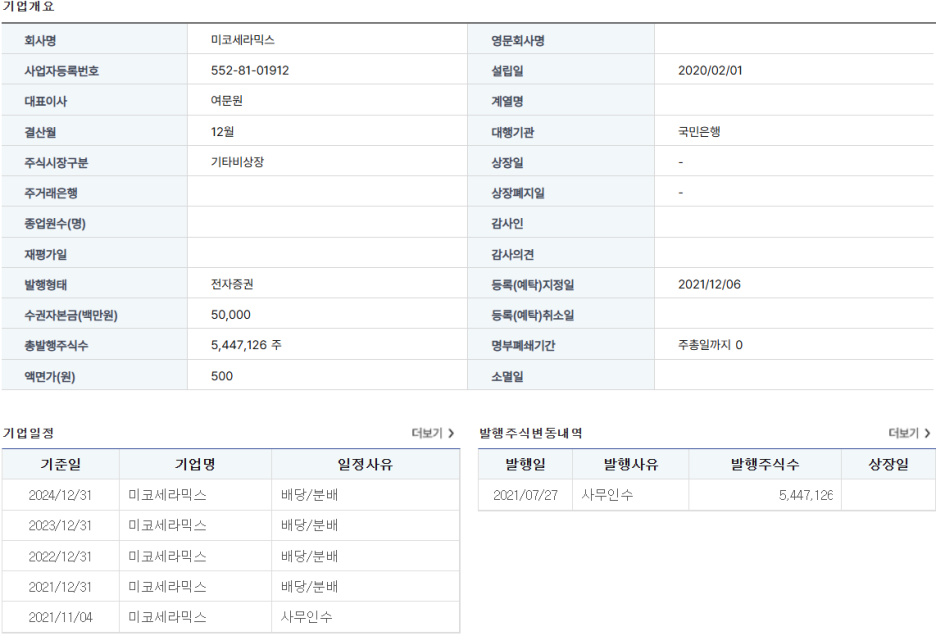Click the 기업일정 section heading

point(28,433)
